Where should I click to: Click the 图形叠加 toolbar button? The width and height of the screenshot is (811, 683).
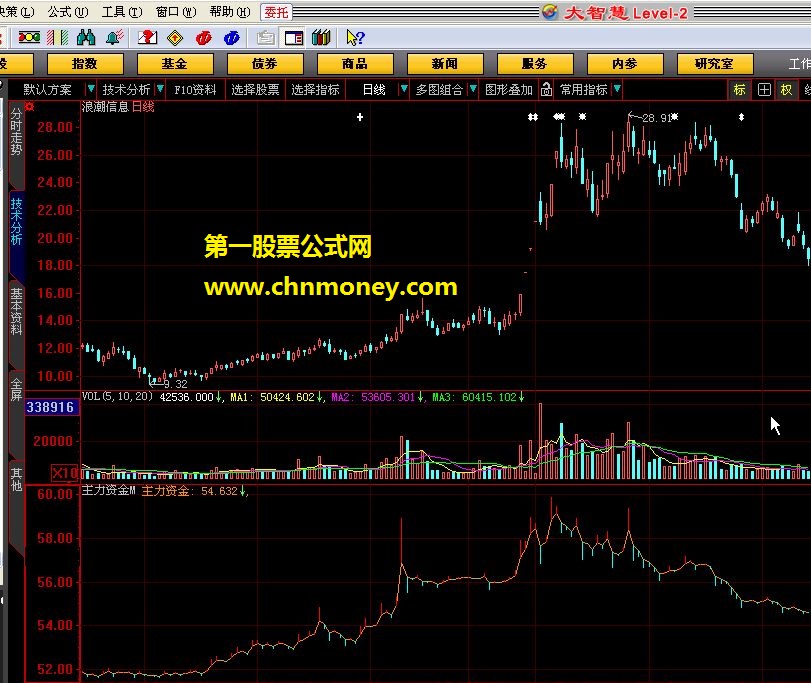pyautogui.click(x=509, y=89)
